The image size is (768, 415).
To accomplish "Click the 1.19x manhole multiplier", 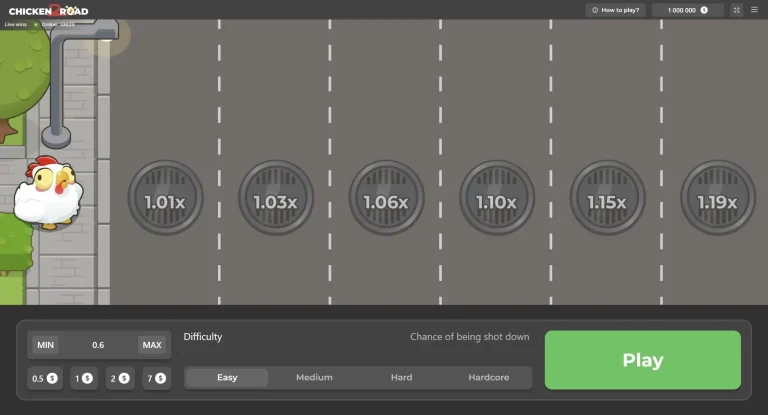I will click(716, 199).
